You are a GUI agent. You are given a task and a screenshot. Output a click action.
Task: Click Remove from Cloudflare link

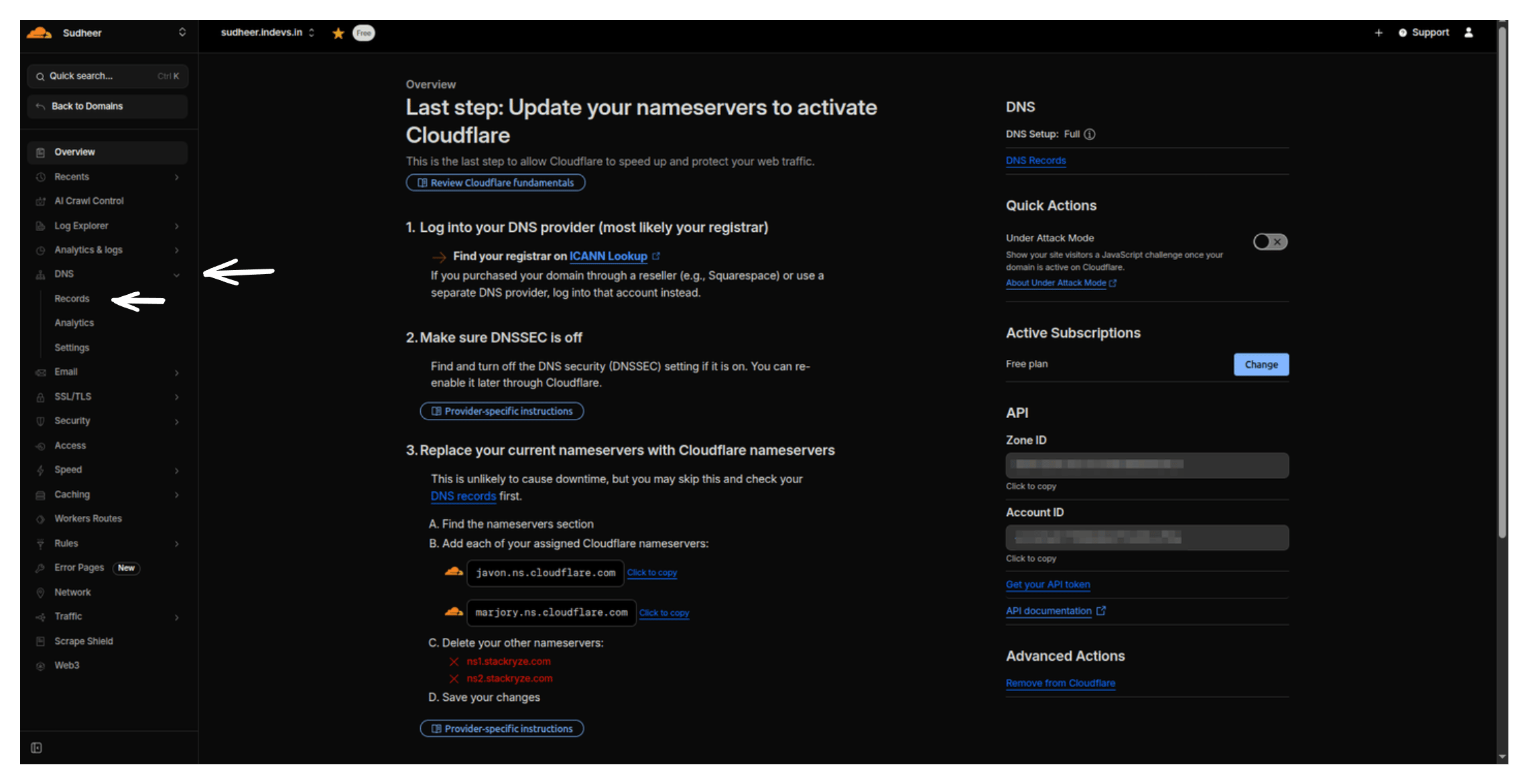[x=1060, y=683]
